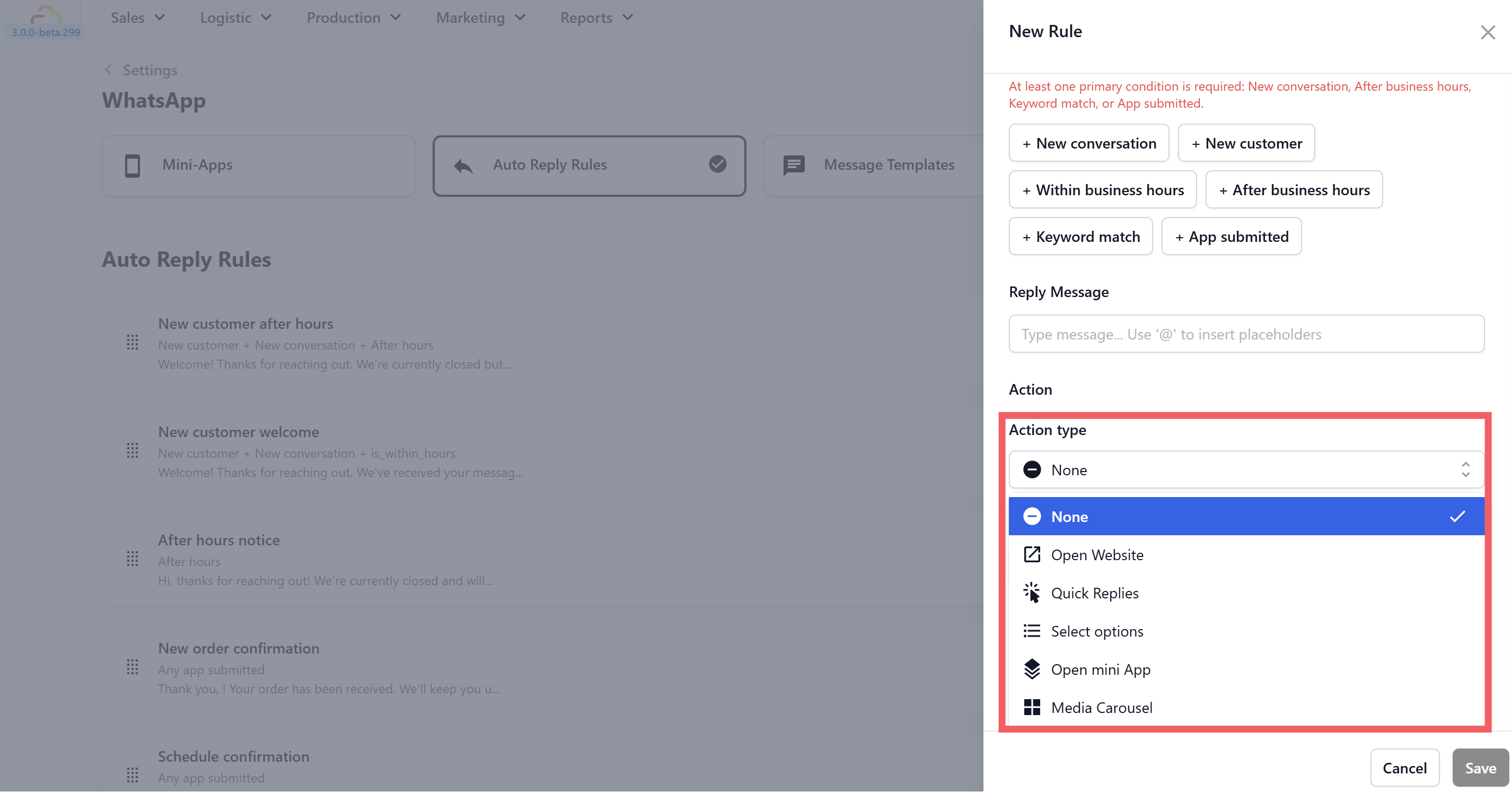Open the Action type dropdown
The width and height of the screenshot is (1512, 792).
[x=1245, y=469]
